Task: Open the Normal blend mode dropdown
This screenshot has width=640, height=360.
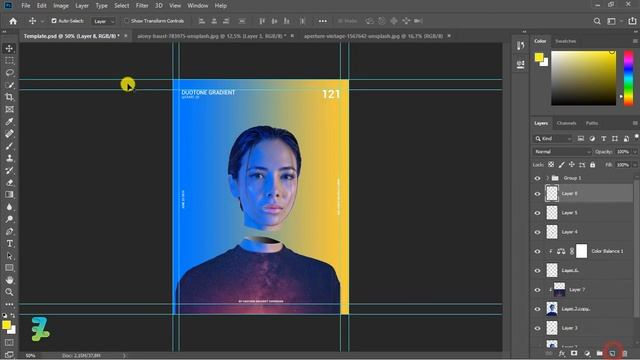Action: [562, 151]
